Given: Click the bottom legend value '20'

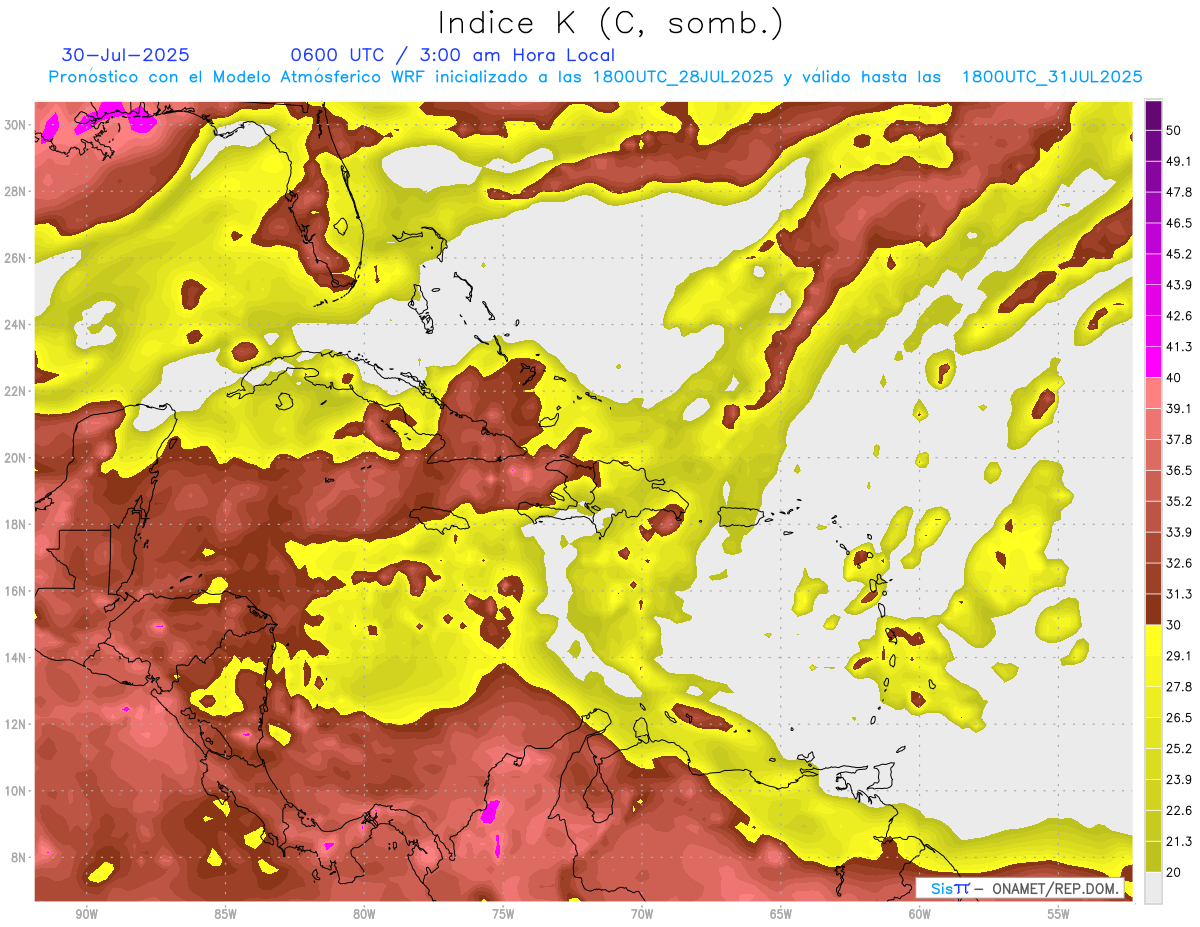Looking at the screenshot, I should pos(1175,871).
